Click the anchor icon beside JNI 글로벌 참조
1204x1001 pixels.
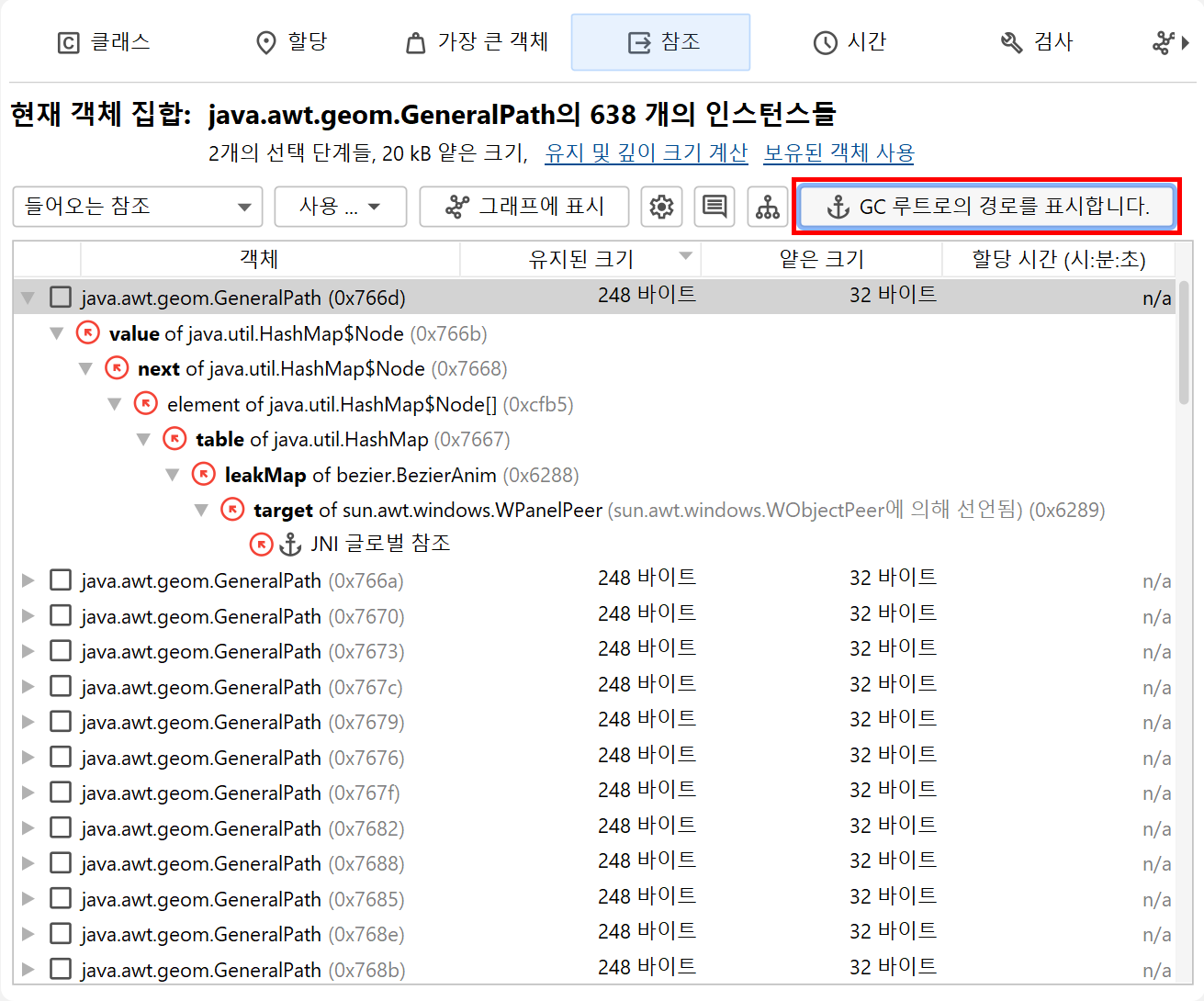click(x=290, y=545)
